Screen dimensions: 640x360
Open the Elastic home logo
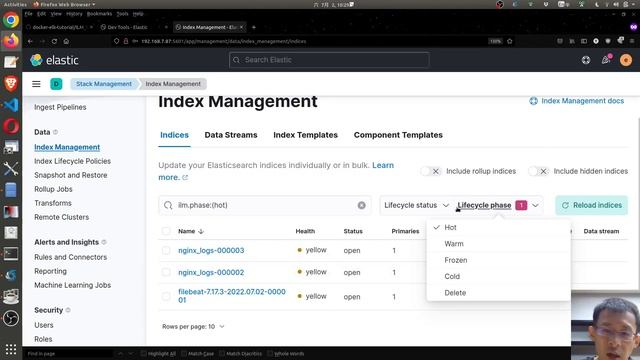(x=54, y=60)
